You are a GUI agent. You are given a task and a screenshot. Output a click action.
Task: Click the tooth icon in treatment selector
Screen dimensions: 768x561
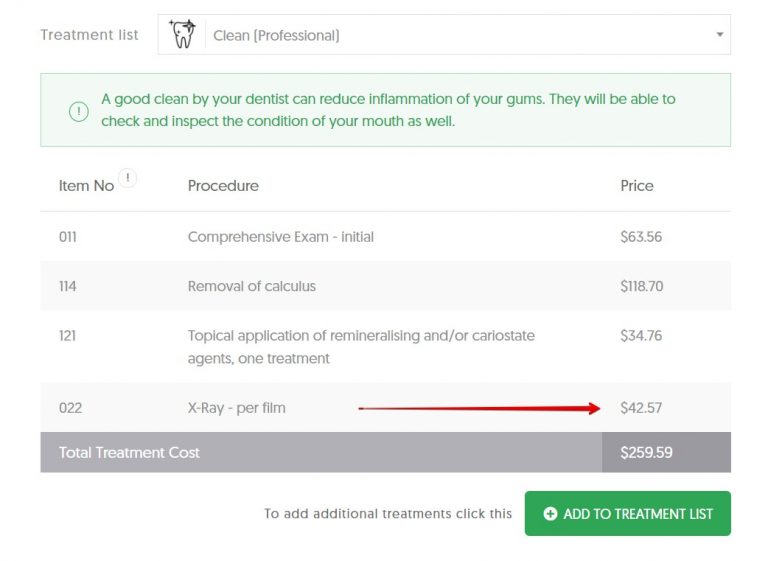[x=183, y=34]
